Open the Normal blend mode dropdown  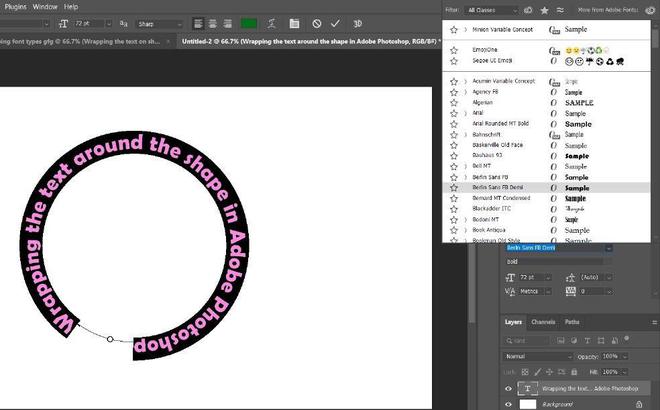(535, 356)
